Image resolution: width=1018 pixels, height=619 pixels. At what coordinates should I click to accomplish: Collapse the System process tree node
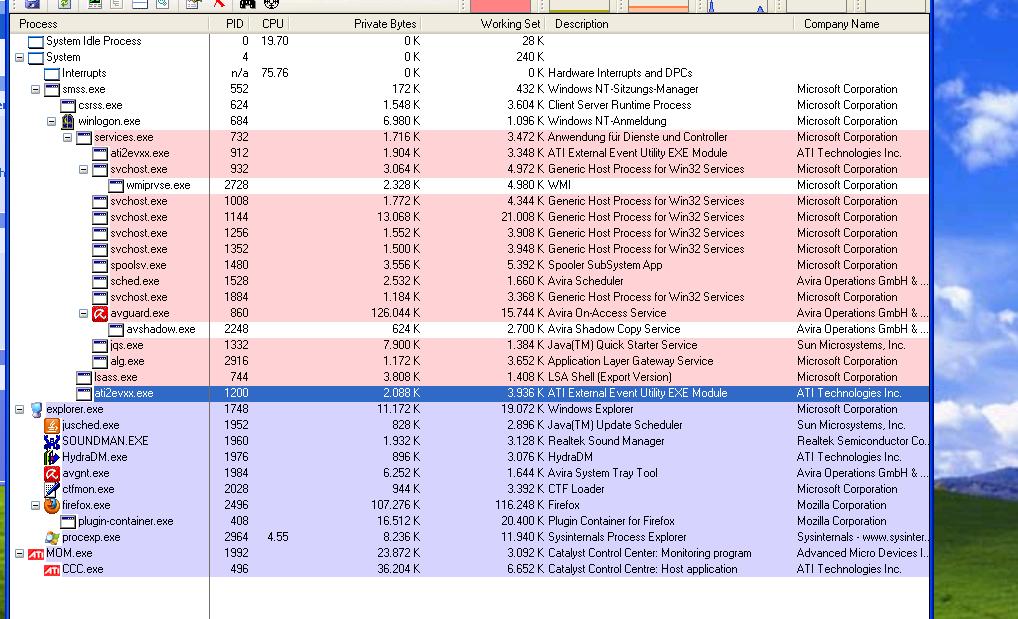(19, 57)
